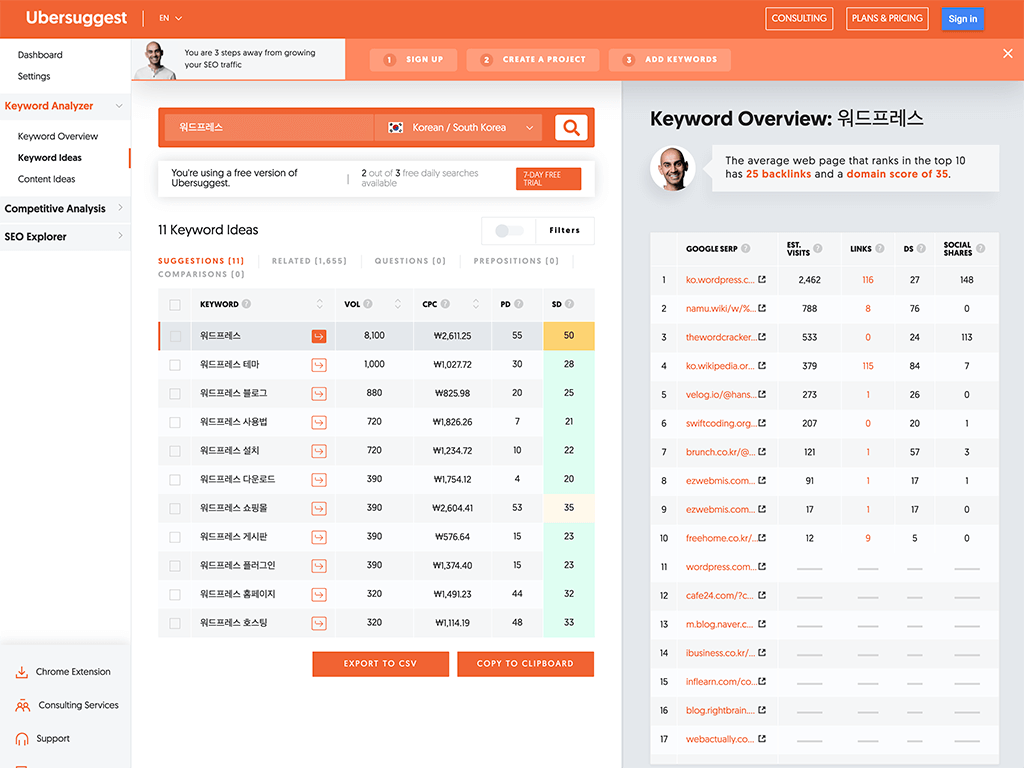Open external link icon for thewordcracker result
Viewport: 1024px width, 768px height.
pos(761,337)
